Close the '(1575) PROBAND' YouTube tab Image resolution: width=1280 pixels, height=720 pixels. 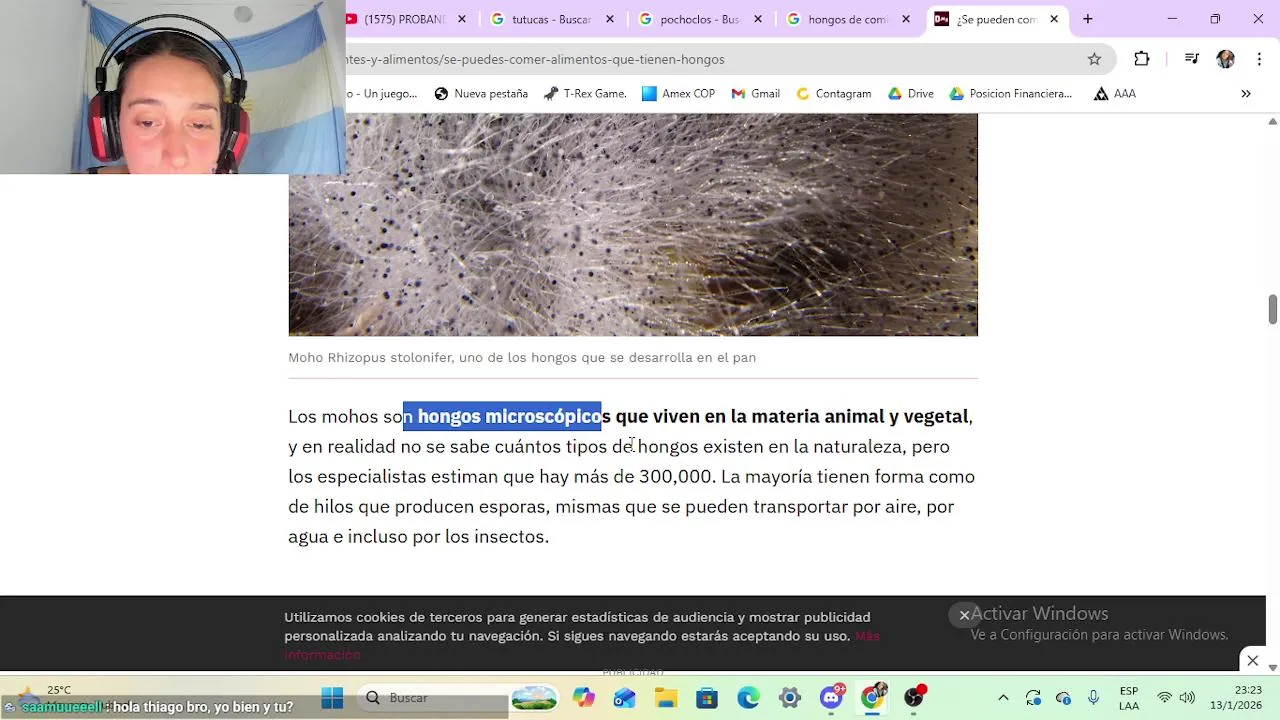463,19
